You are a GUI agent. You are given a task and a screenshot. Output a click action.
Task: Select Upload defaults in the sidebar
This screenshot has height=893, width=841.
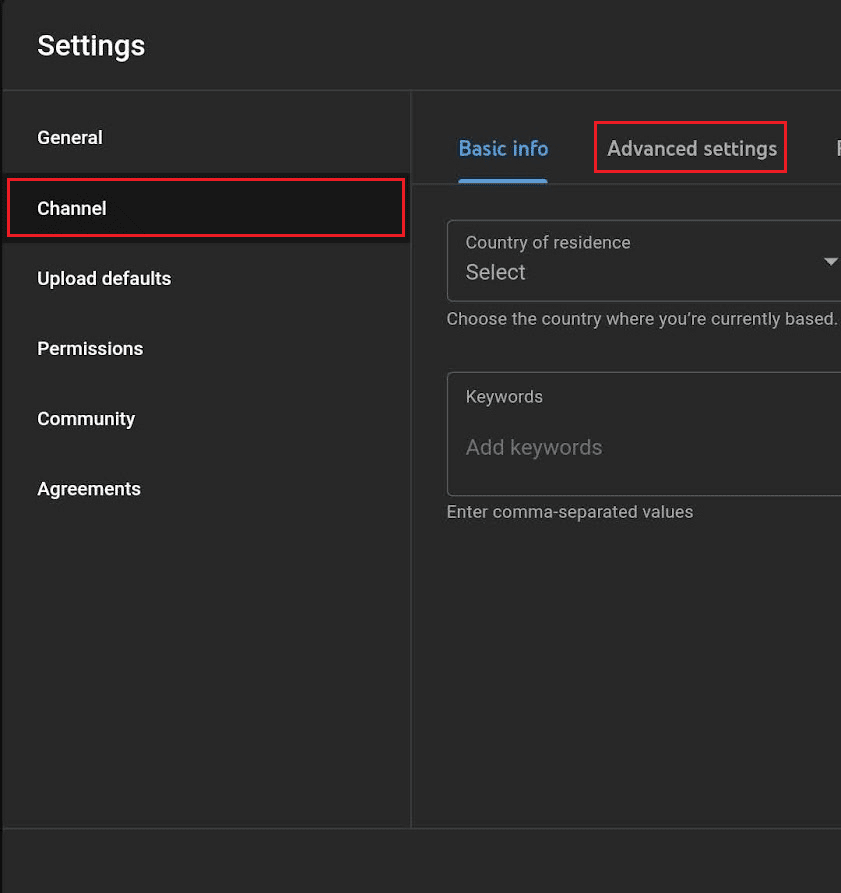[x=104, y=278]
